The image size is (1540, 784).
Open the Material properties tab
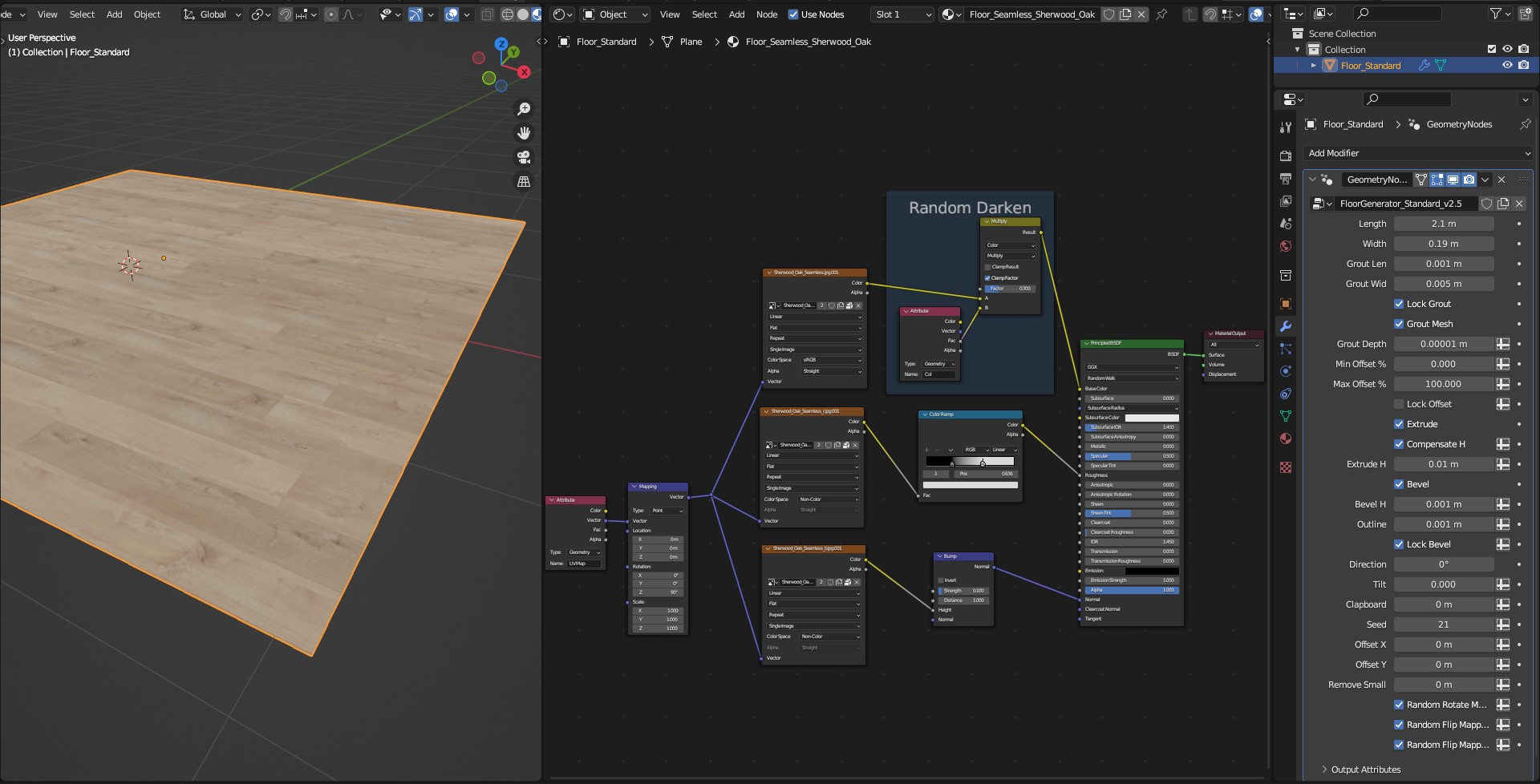tap(1286, 438)
